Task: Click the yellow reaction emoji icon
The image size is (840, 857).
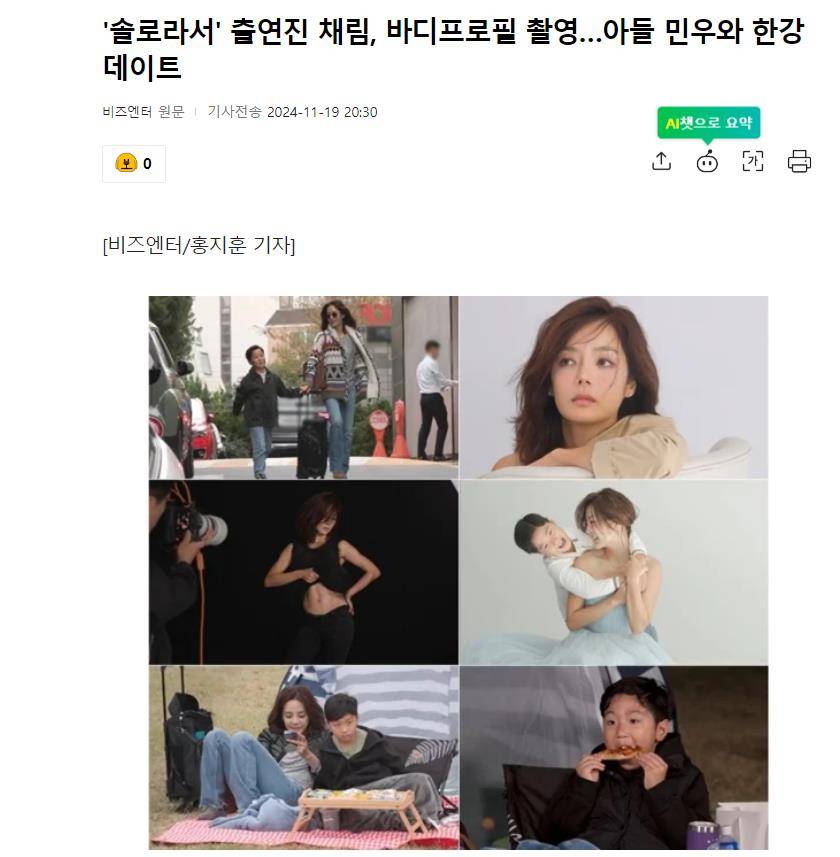Action: coord(126,163)
